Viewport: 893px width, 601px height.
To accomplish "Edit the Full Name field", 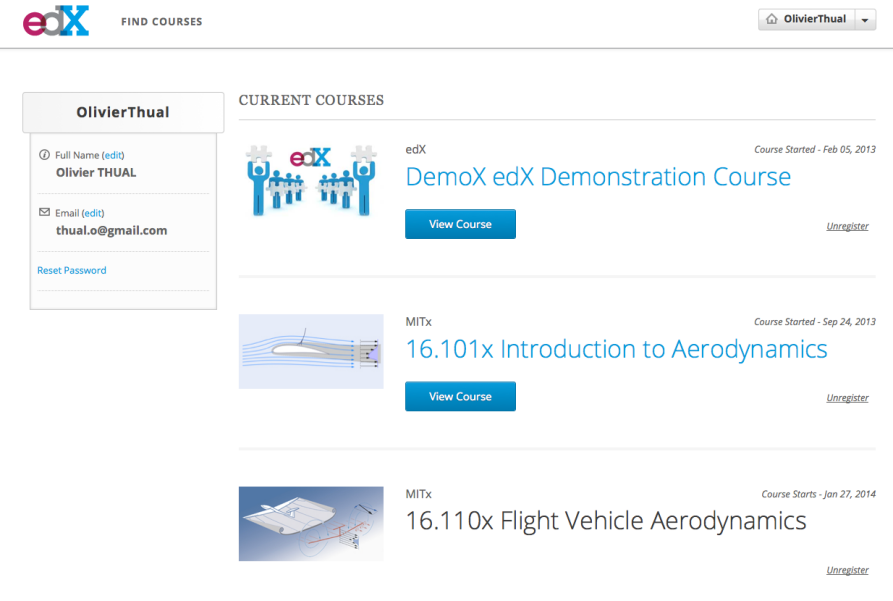I will click(113, 155).
